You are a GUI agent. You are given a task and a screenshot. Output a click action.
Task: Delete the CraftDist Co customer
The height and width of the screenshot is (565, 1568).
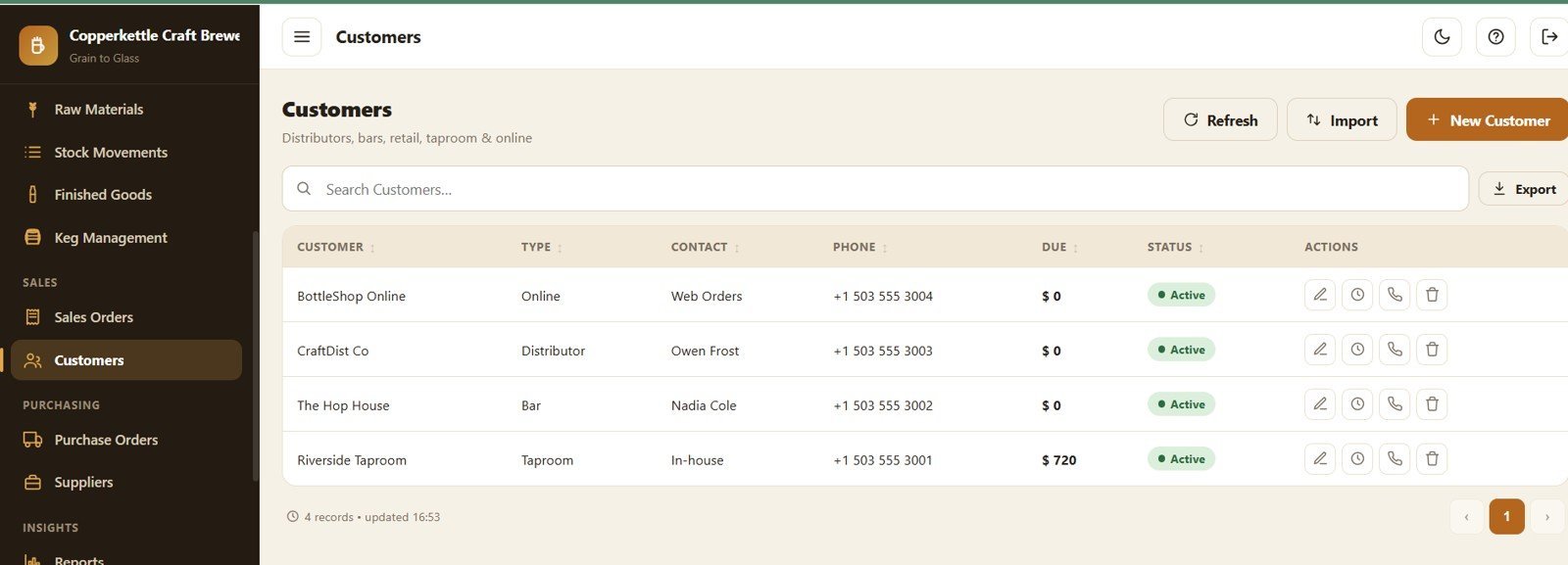[1432, 350]
